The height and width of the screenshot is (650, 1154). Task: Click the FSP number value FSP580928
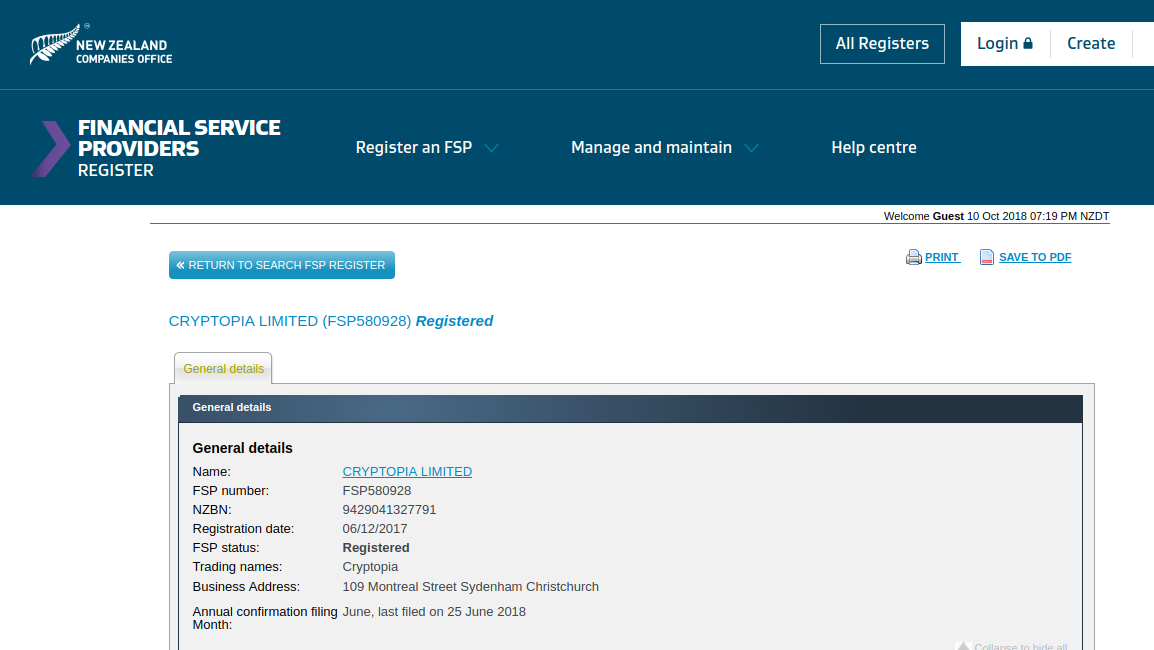(377, 491)
